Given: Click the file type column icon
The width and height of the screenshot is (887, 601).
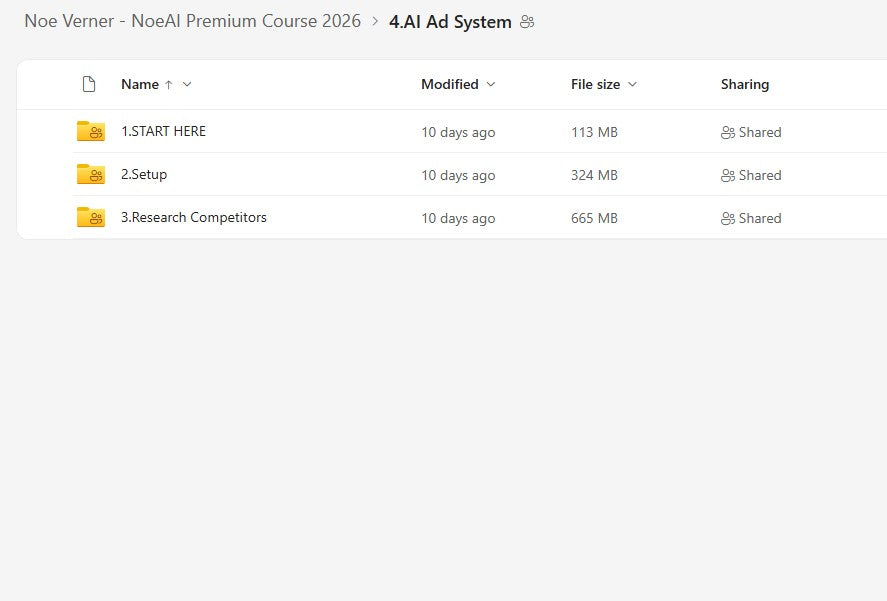Looking at the screenshot, I should pos(89,84).
